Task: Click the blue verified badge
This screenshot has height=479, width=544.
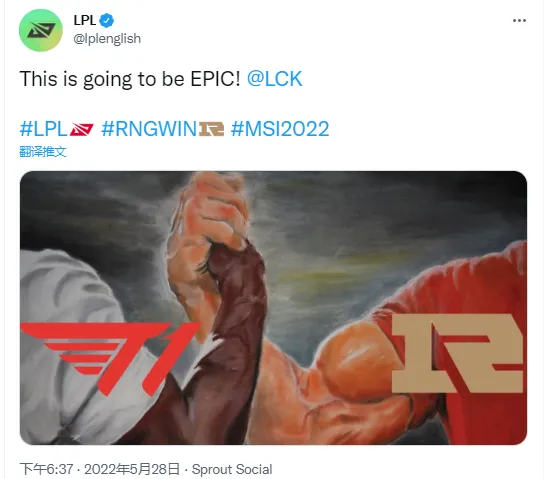Action: coord(107,20)
